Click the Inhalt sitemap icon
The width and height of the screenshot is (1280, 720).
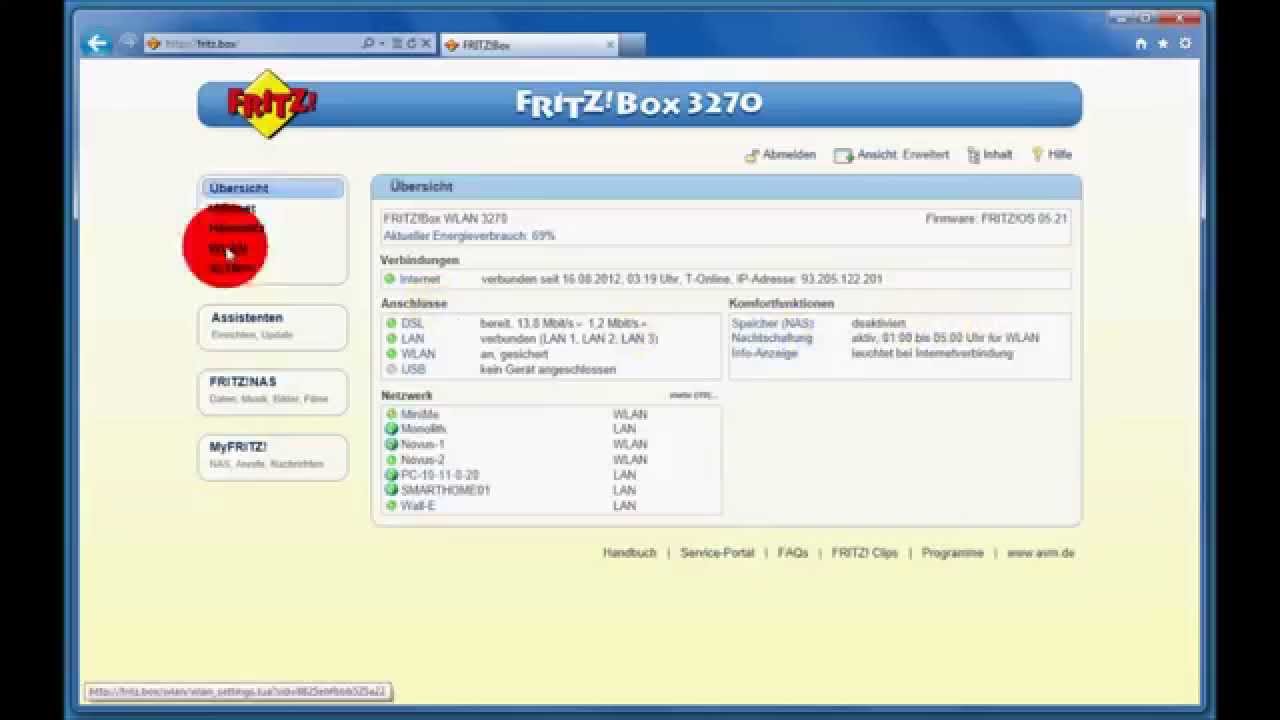pos(973,155)
